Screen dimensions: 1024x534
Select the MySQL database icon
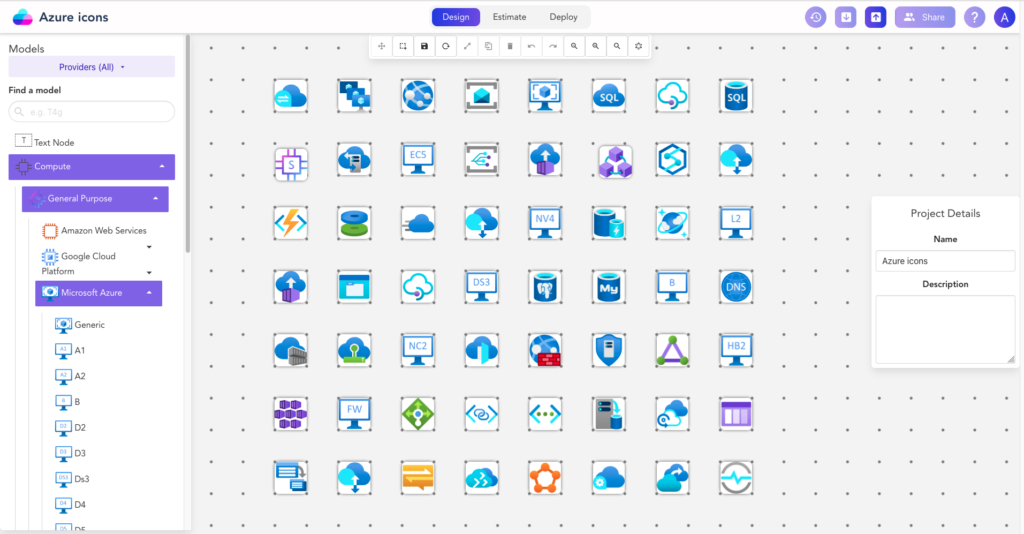[x=609, y=287]
